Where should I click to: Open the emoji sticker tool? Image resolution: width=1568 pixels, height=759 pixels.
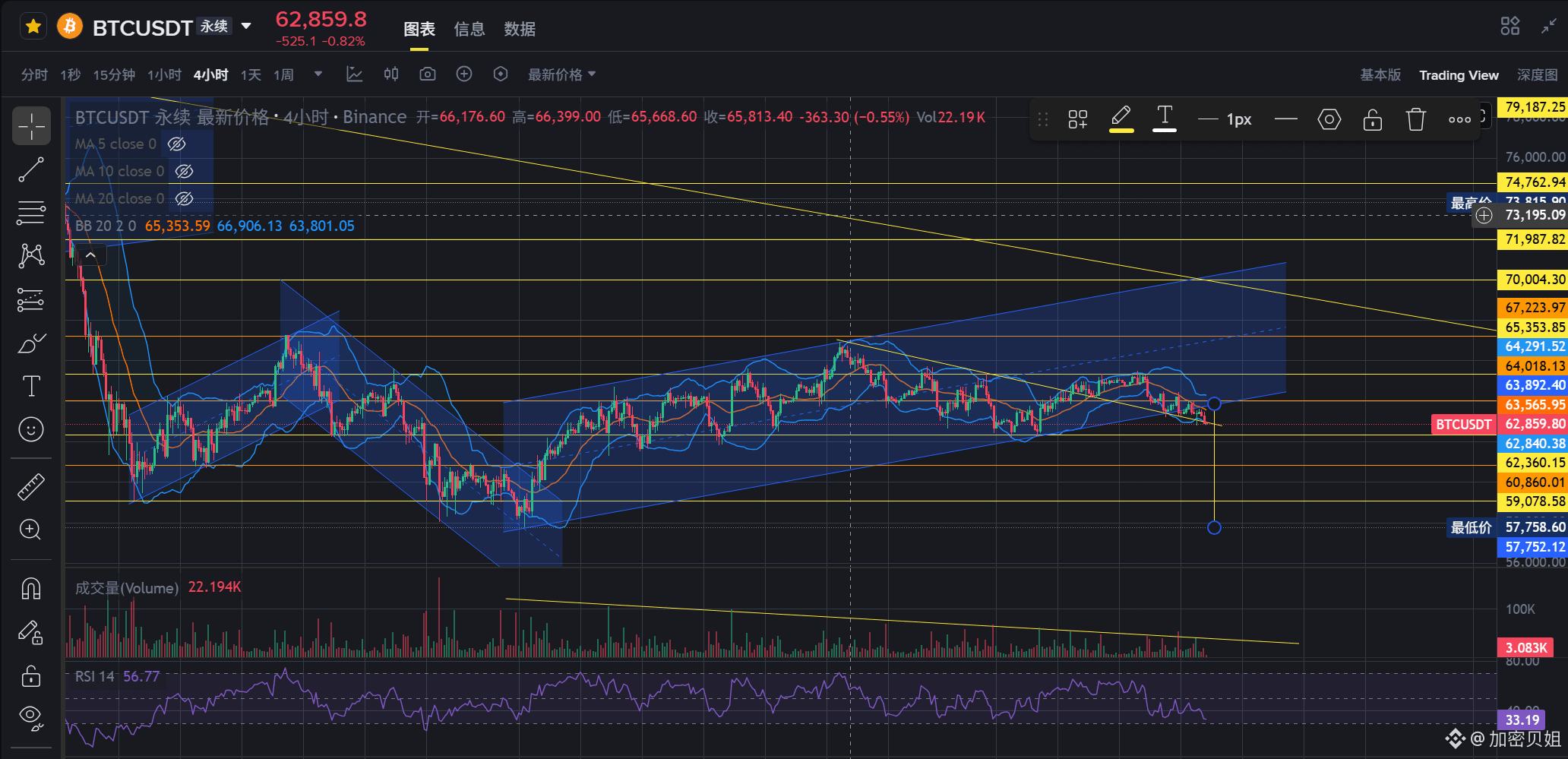pyautogui.click(x=31, y=429)
